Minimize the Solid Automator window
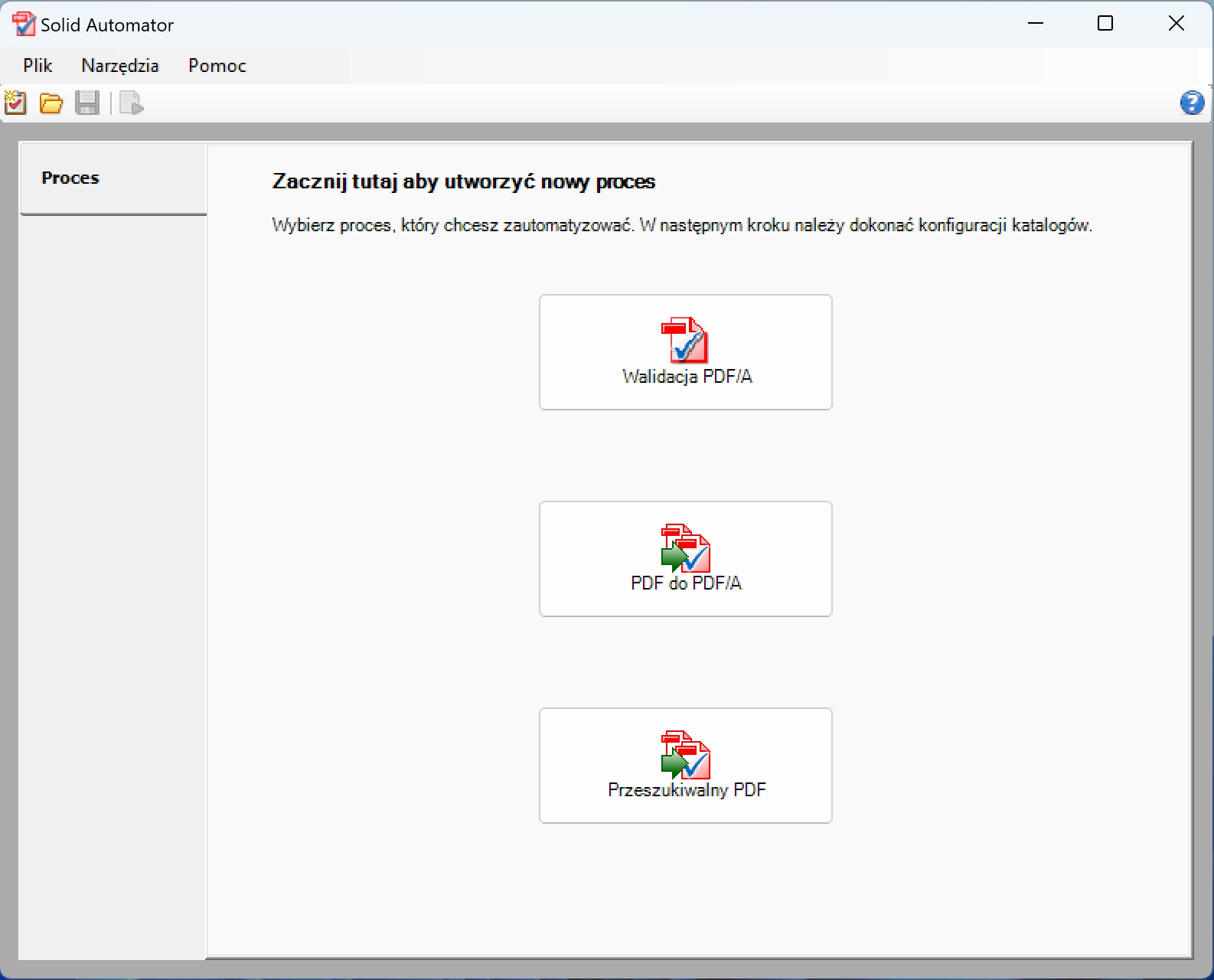The height and width of the screenshot is (980, 1214). 1036,24
